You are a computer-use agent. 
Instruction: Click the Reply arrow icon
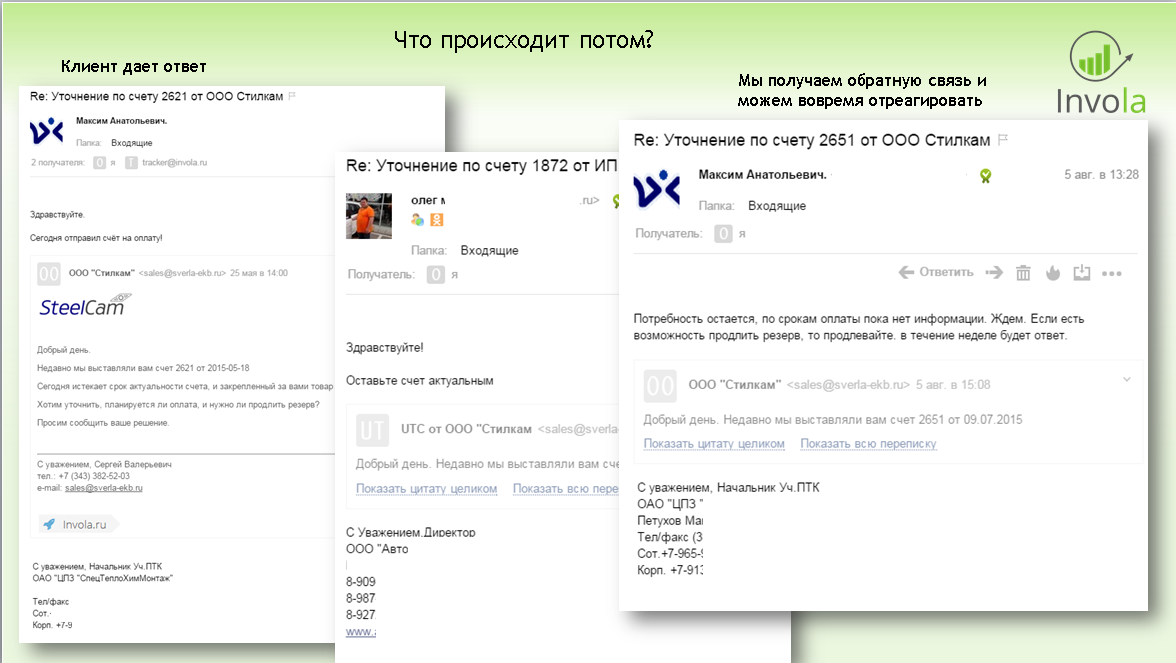click(x=906, y=271)
